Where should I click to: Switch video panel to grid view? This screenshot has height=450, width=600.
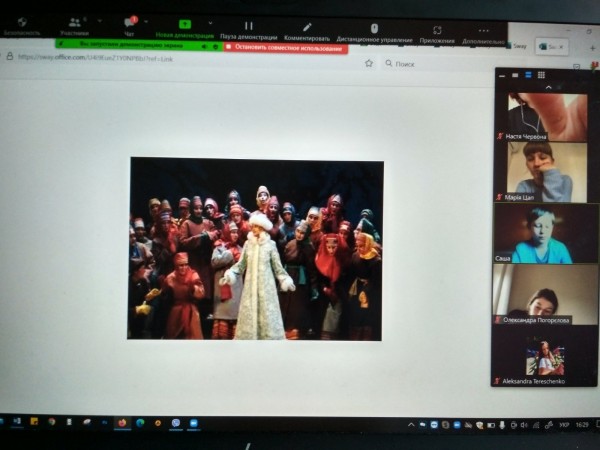(541, 75)
